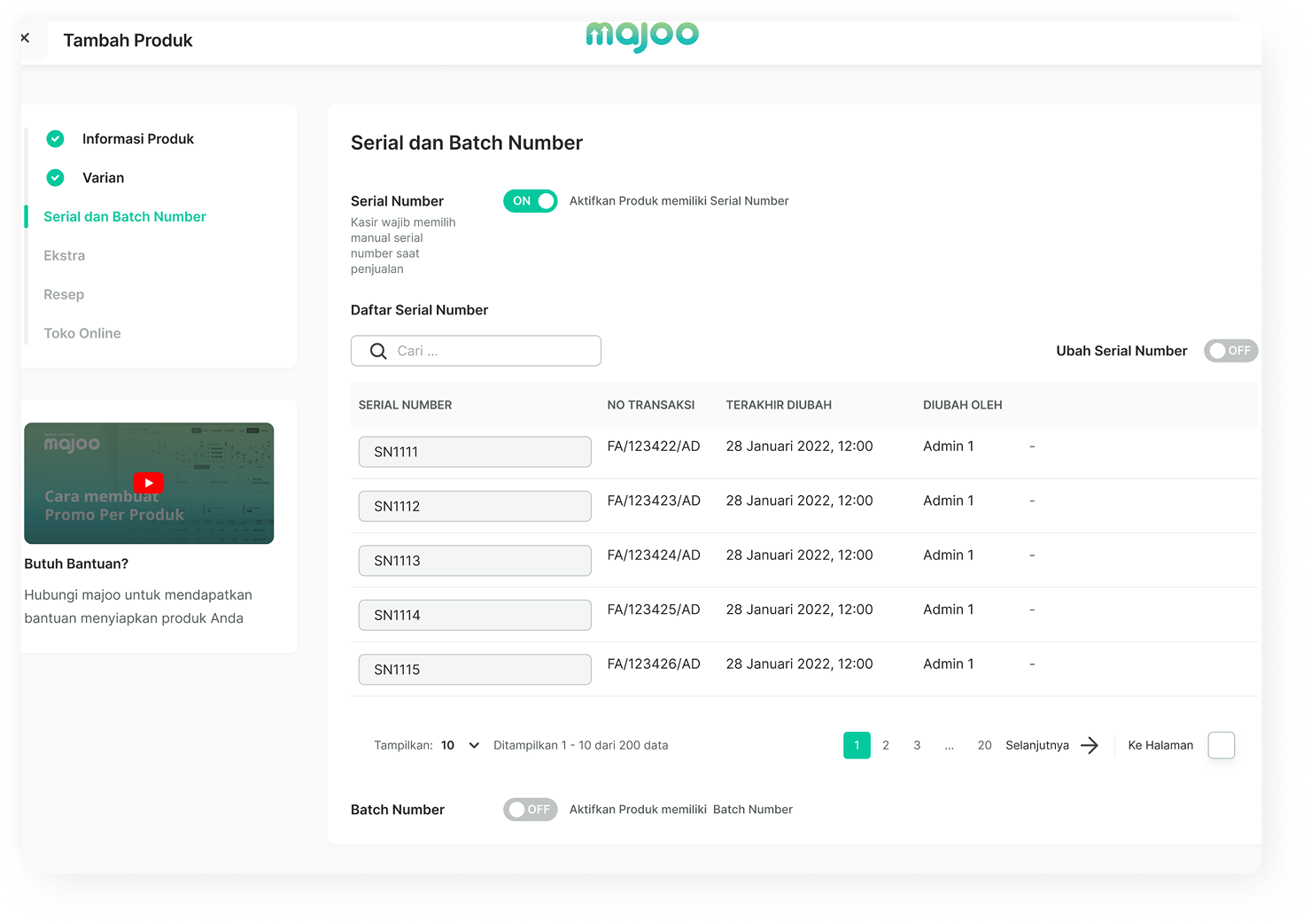
Task: Click the green checkmark beside Varian
Action: point(55,178)
